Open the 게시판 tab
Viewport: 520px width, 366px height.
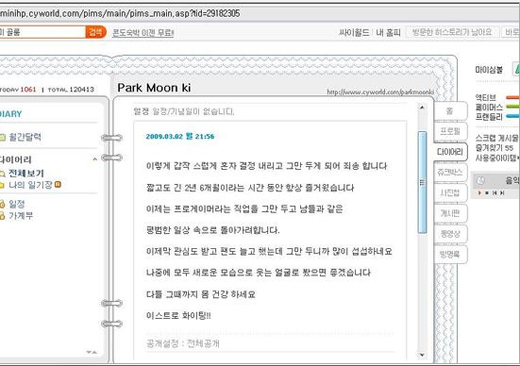click(450, 214)
